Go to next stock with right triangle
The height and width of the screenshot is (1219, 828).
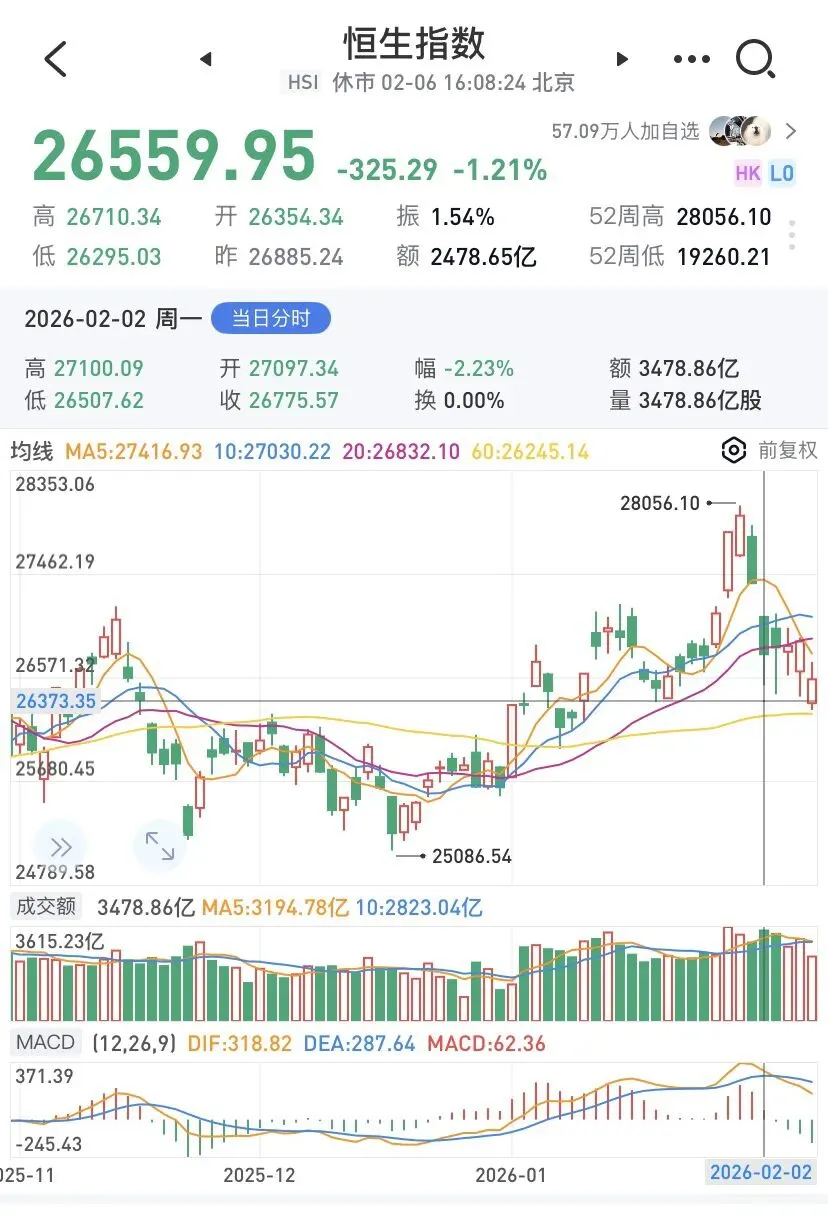pyautogui.click(x=622, y=59)
